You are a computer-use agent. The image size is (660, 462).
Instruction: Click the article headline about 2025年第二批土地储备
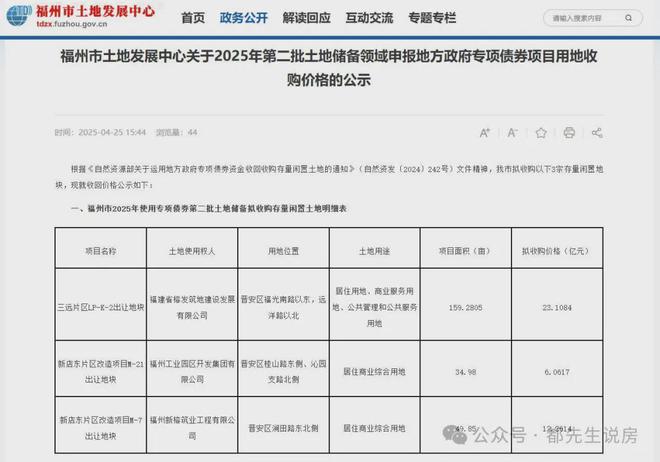pos(329,67)
